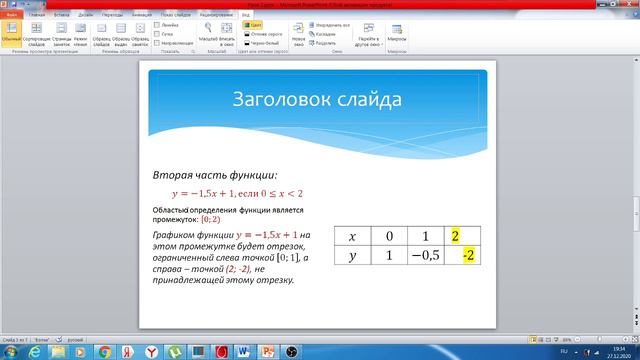
Task: Open Образец заметок master view
Action: pos(140,34)
